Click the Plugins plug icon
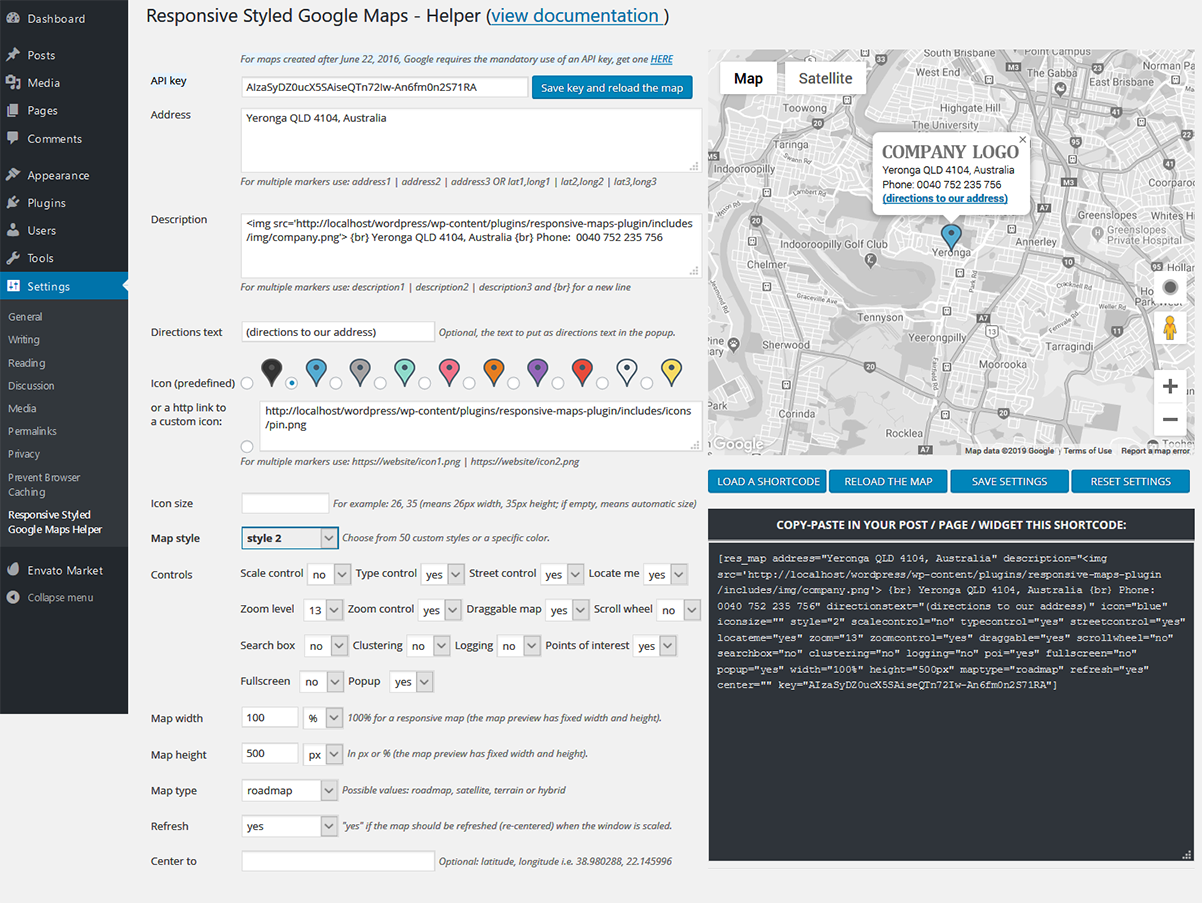This screenshot has height=903, width=1202. pyautogui.click(x=13, y=202)
